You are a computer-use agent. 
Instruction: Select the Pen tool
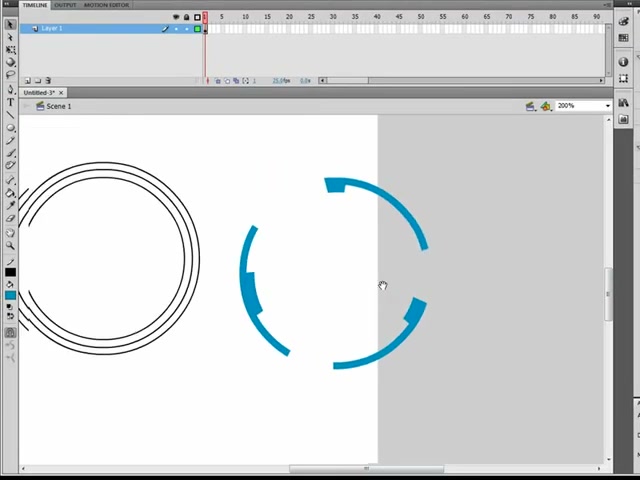coord(10,90)
